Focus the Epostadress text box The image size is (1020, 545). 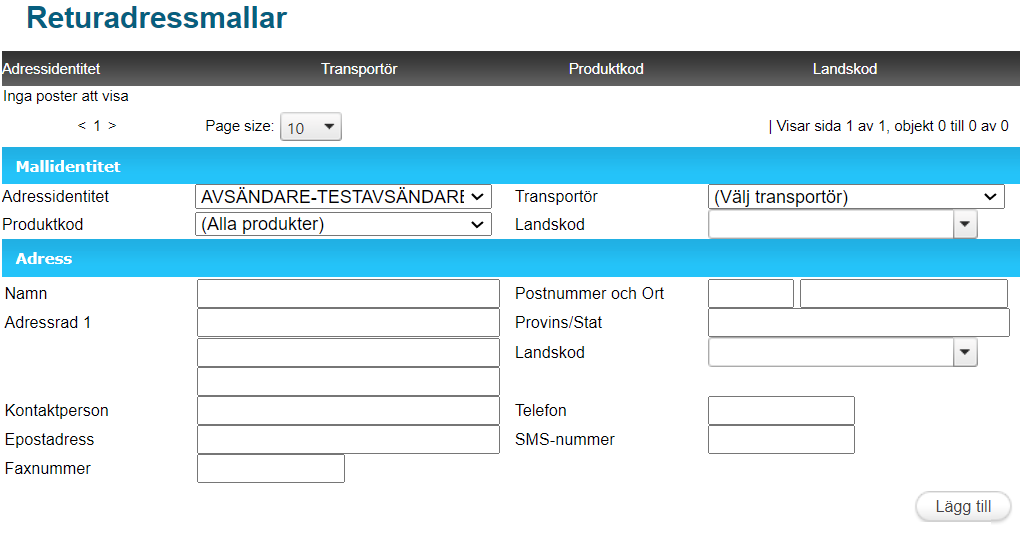pyautogui.click(x=347, y=440)
